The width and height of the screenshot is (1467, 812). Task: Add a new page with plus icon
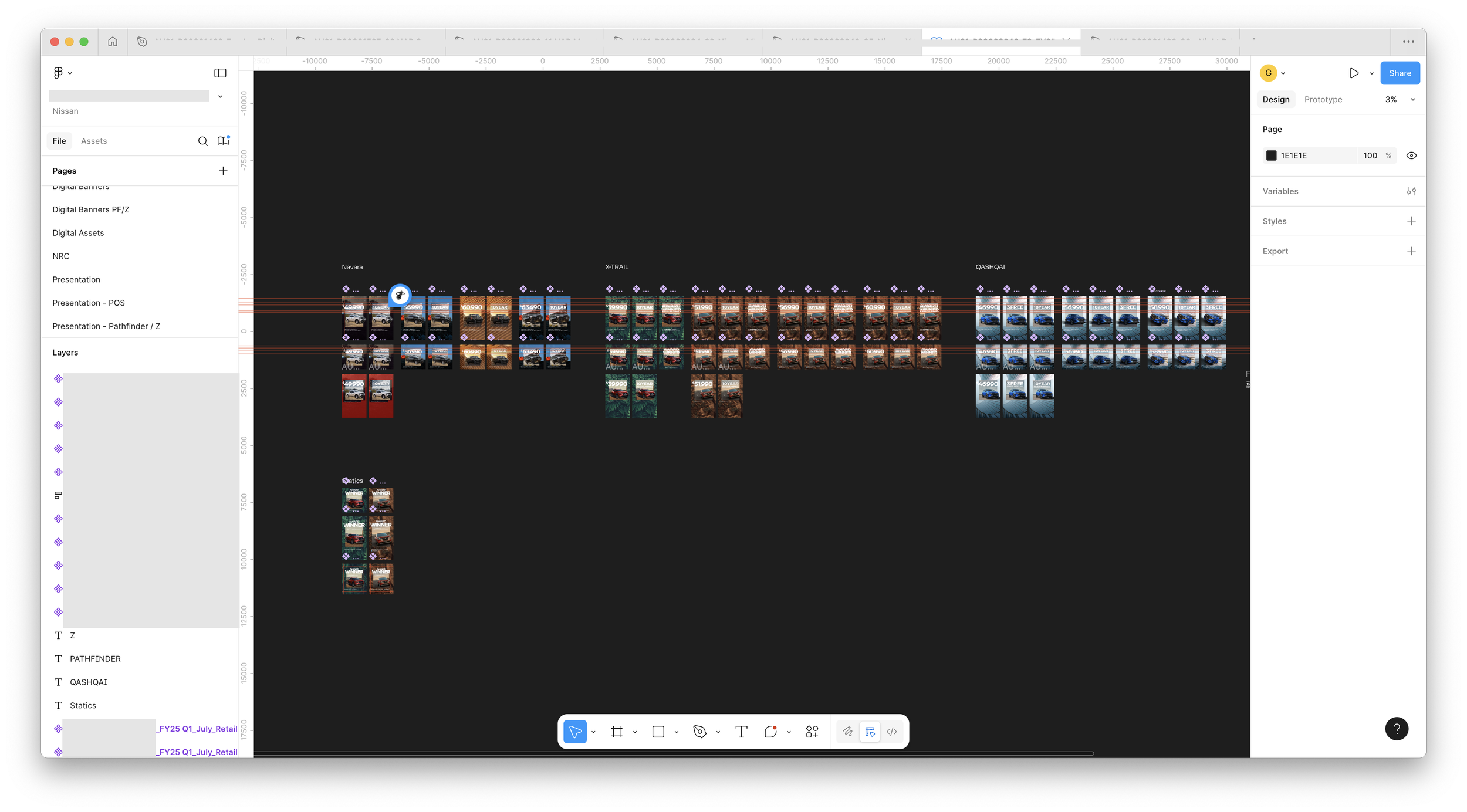(223, 171)
